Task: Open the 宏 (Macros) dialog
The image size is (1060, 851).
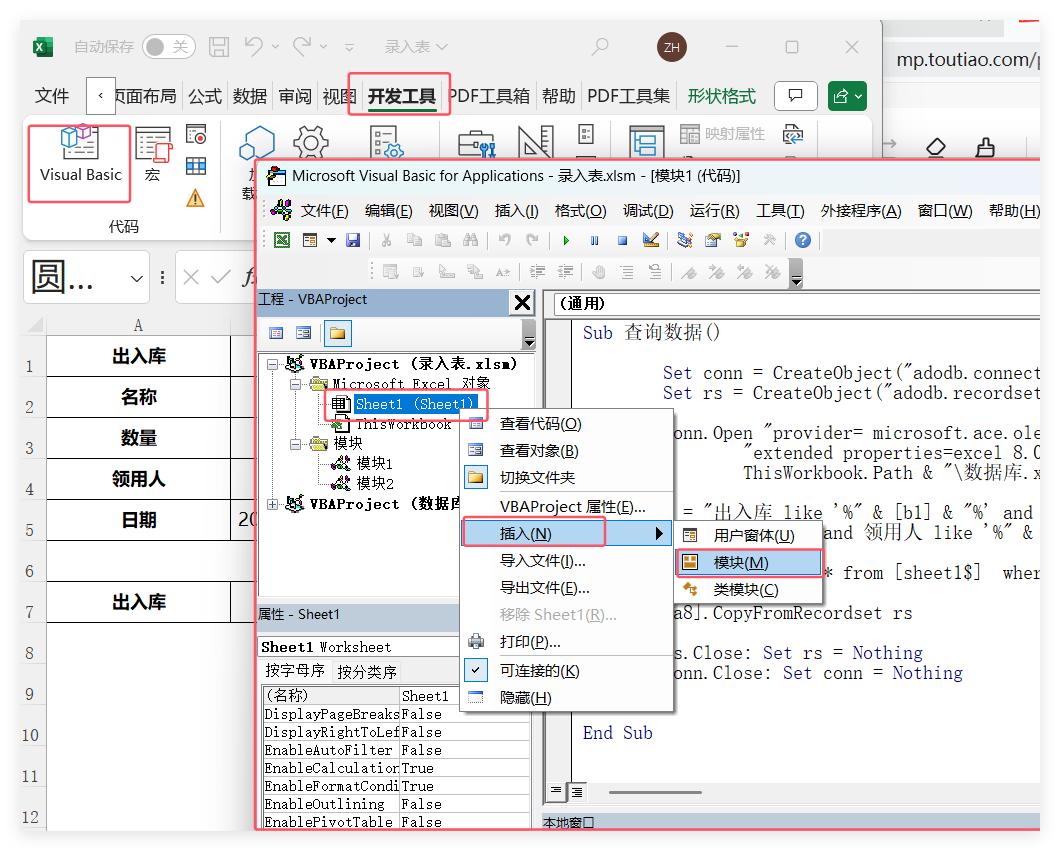Action: coord(153,155)
